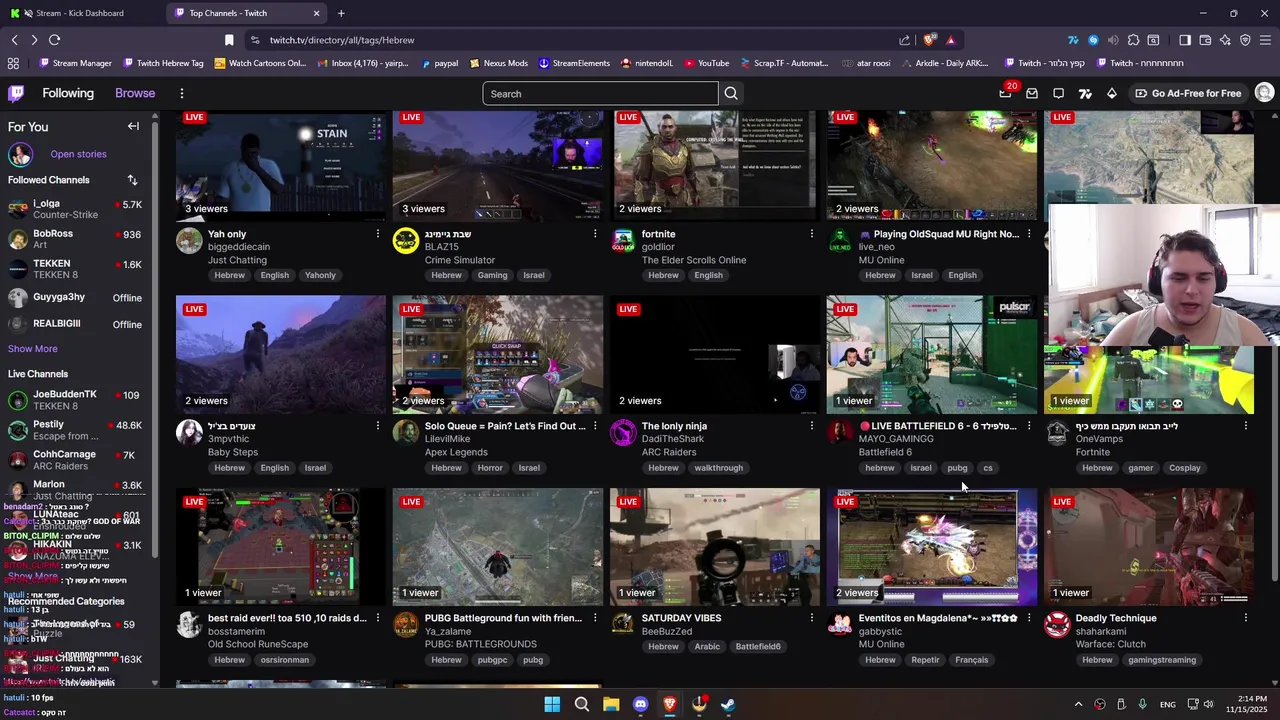Viewport: 1280px width, 720px height.
Task: Show more followed channels
Action: pos(33,349)
